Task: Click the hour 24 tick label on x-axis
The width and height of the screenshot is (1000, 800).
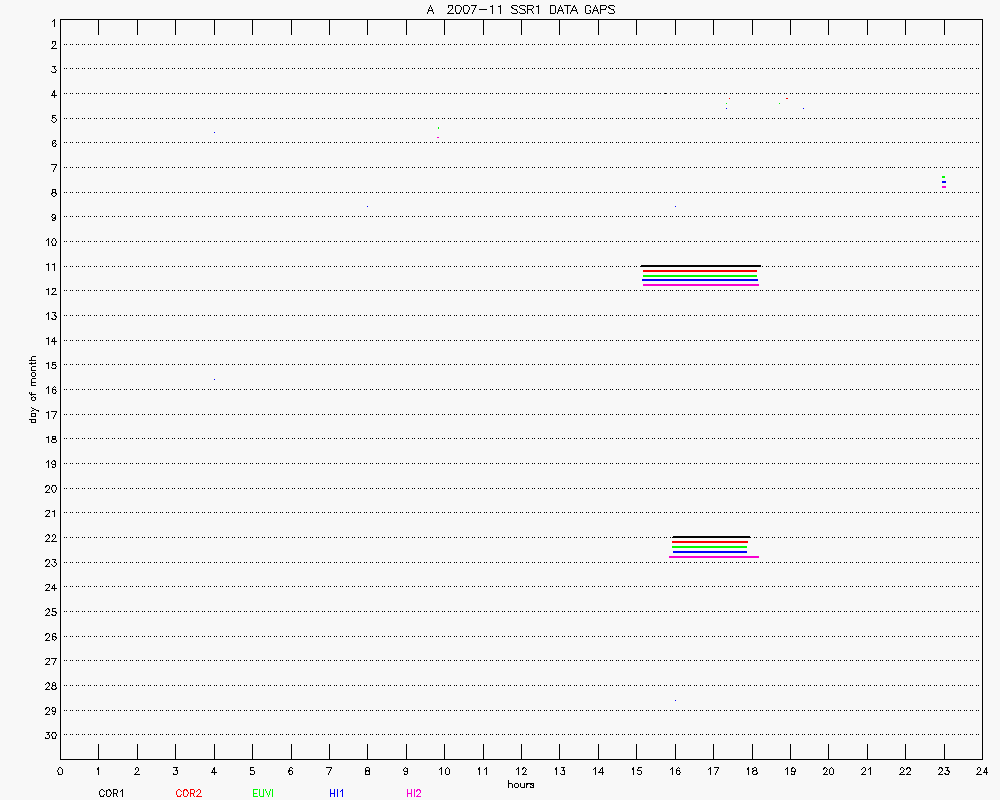Action: [981, 771]
